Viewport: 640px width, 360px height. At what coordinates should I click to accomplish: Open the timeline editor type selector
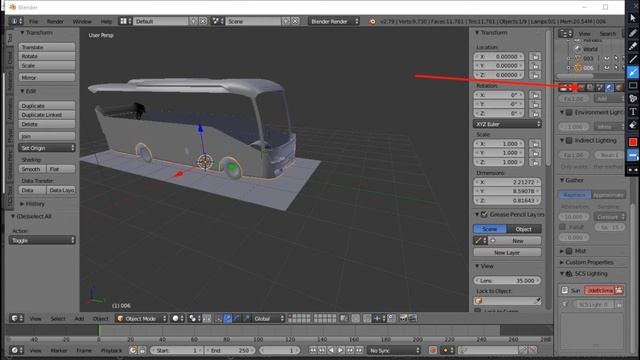[x=16, y=350]
